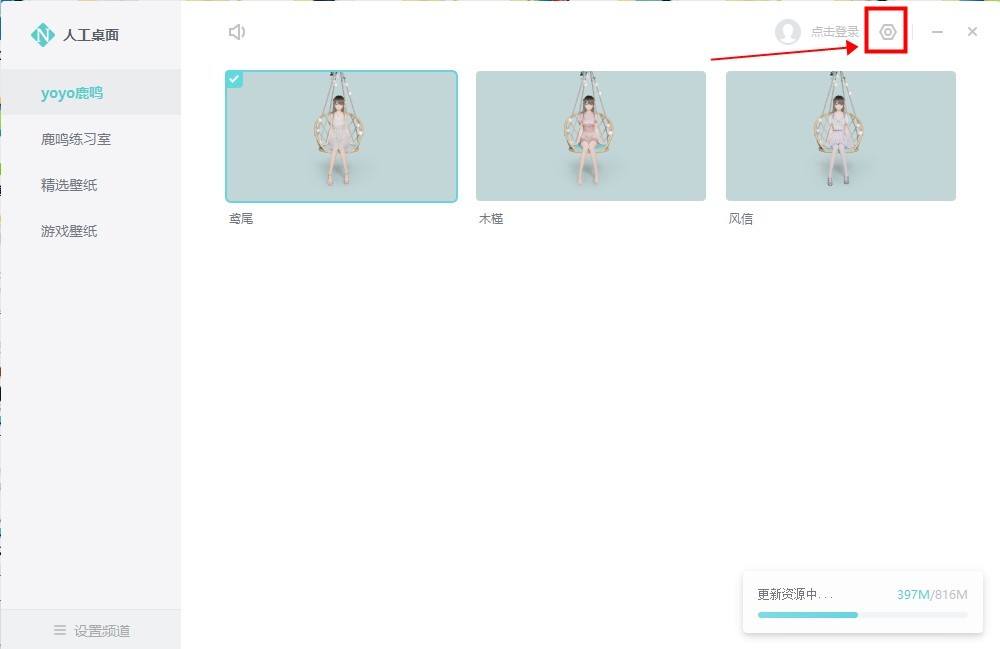Click the 更新资源中 status text
This screenshot has width=1000, height=649.
coord(795,595)
